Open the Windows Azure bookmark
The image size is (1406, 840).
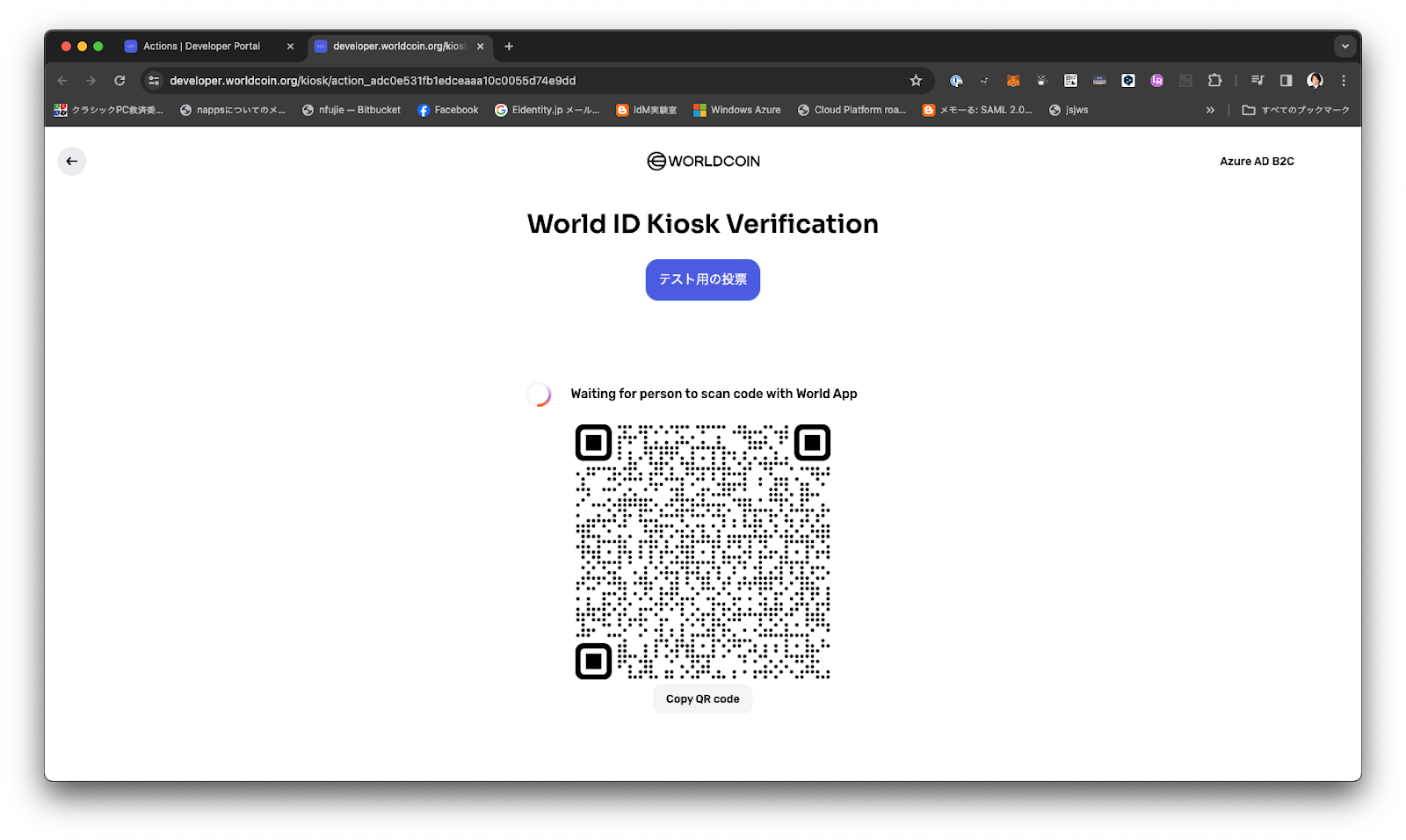point(737,111)
